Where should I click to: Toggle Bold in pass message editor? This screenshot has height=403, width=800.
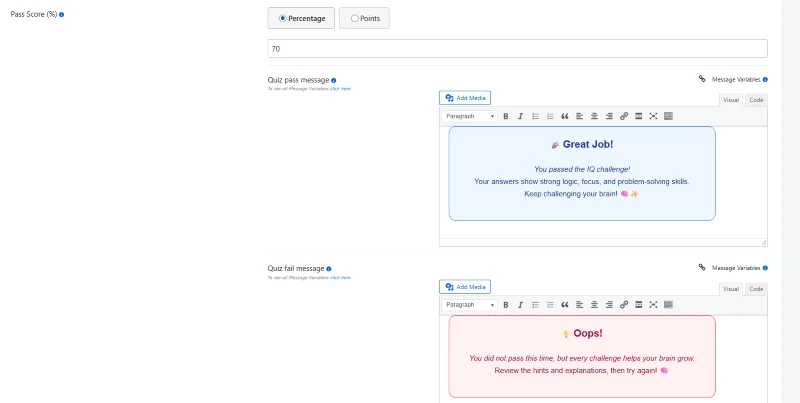pyautogui.click(x=506, y=116)
